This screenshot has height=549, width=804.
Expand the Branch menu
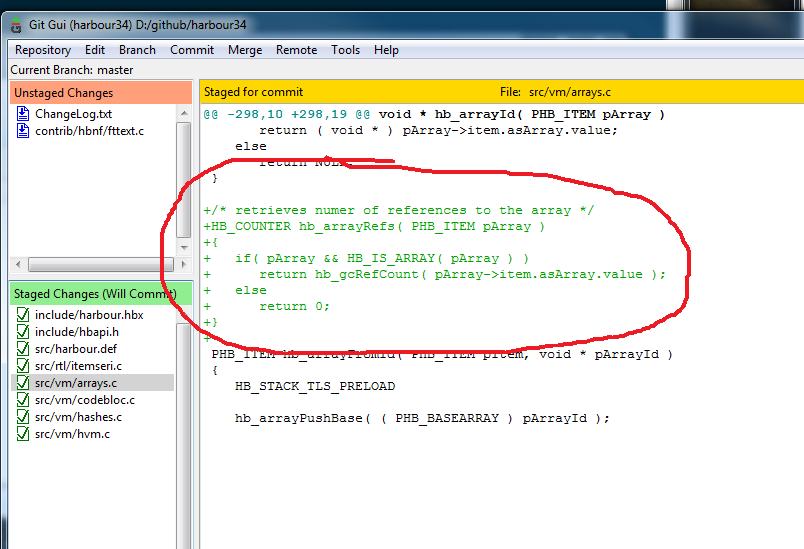(x=137, y=50)
